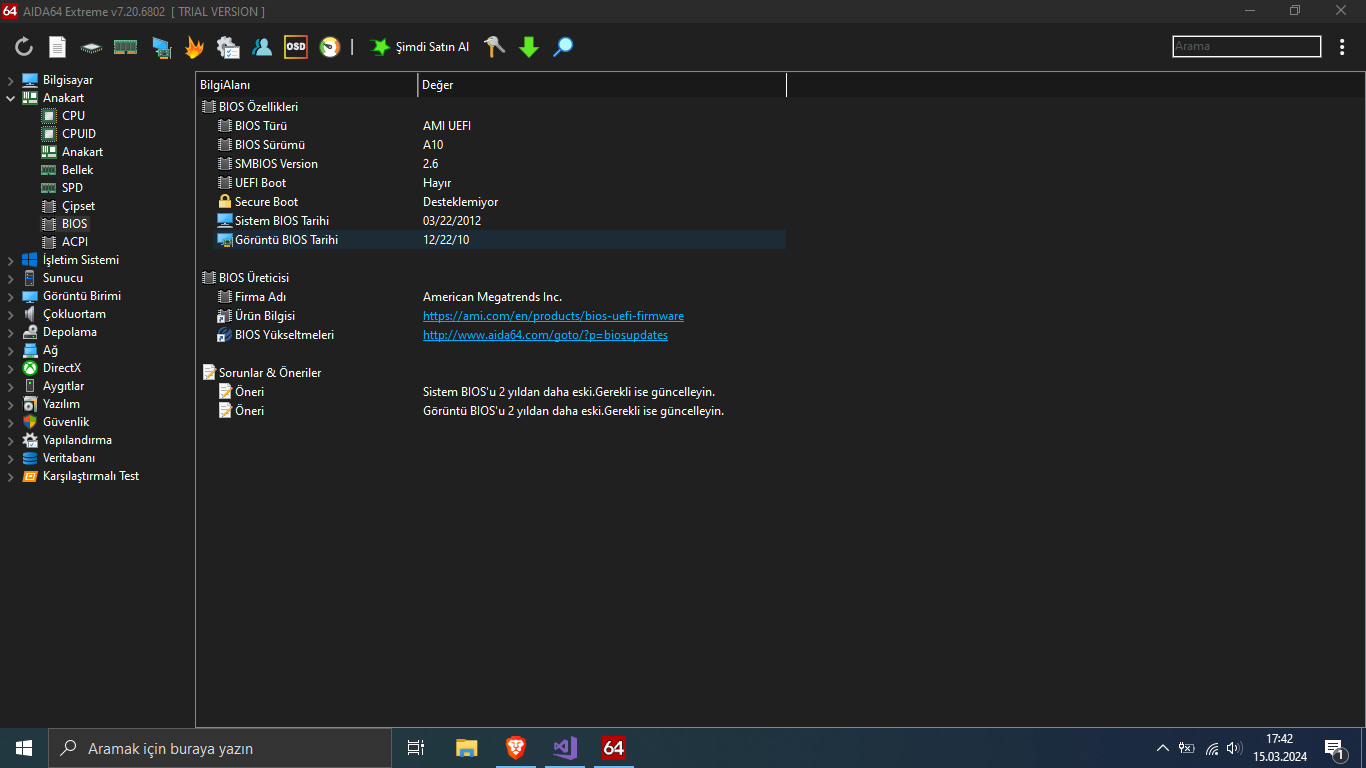The image size is (1366, 768).
Task: Open the three-dot menu in toolbar
Action: (1342, 47)
